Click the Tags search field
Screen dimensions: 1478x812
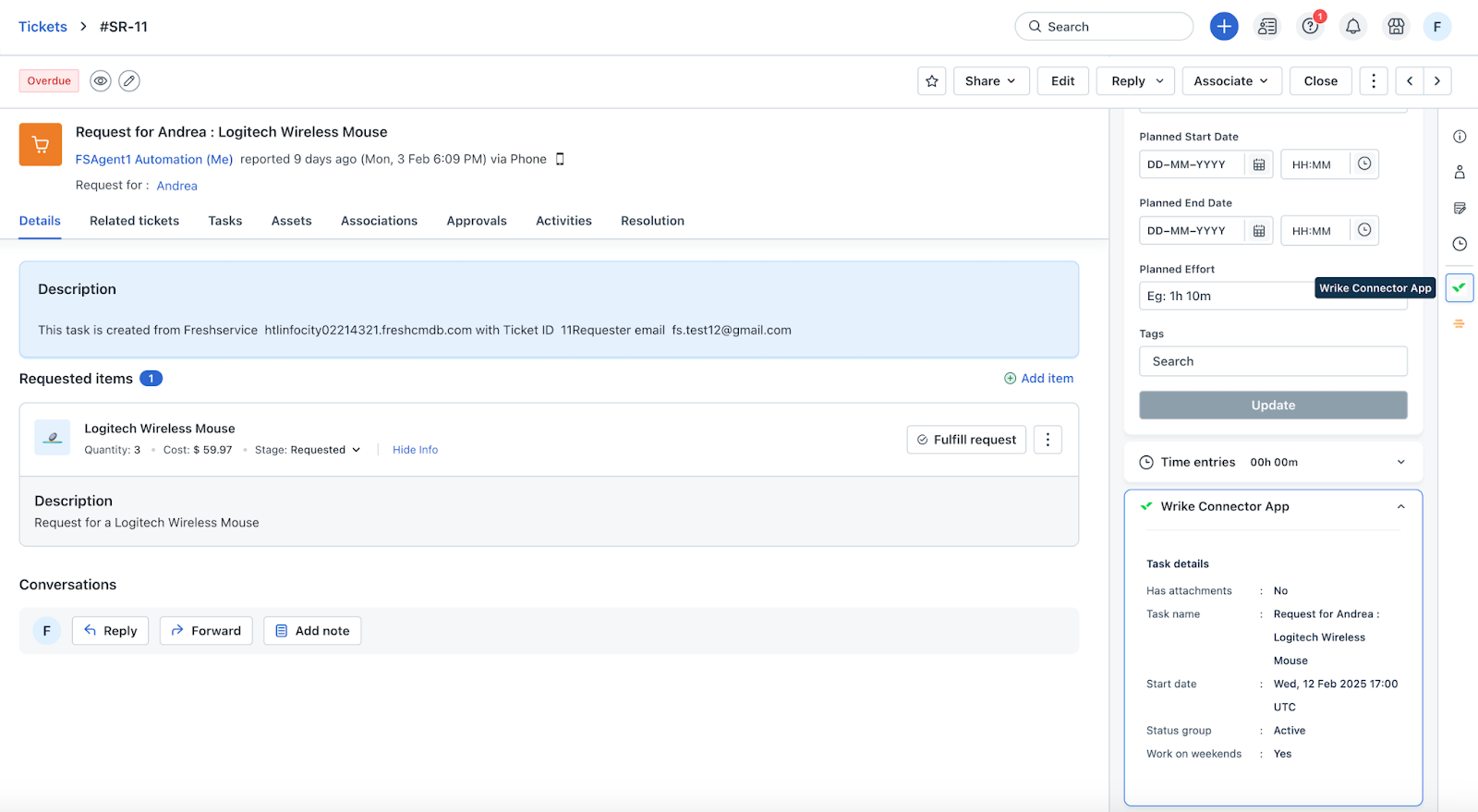point(1273,361)
